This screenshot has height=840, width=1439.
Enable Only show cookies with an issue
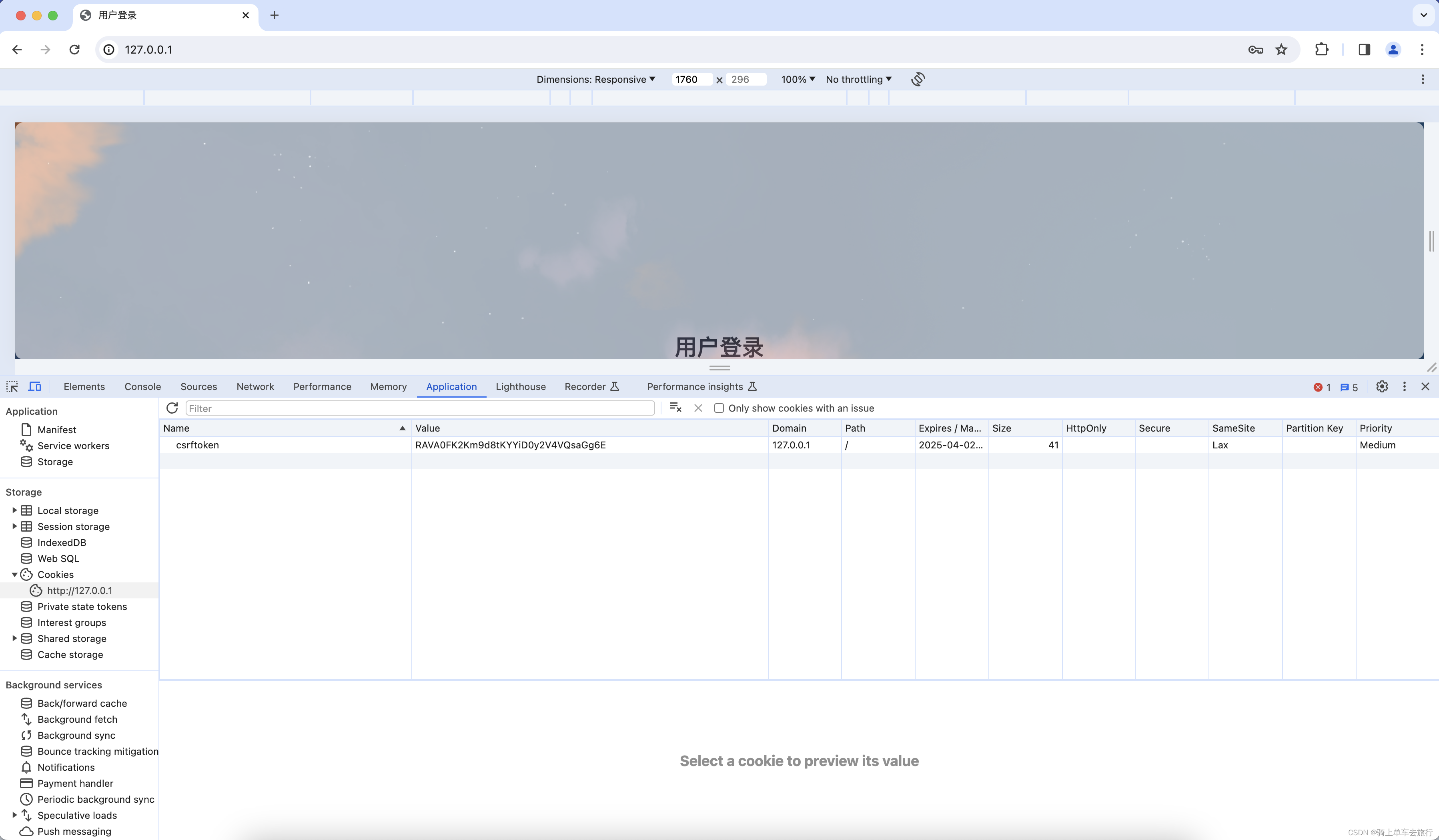coord(719,408)
